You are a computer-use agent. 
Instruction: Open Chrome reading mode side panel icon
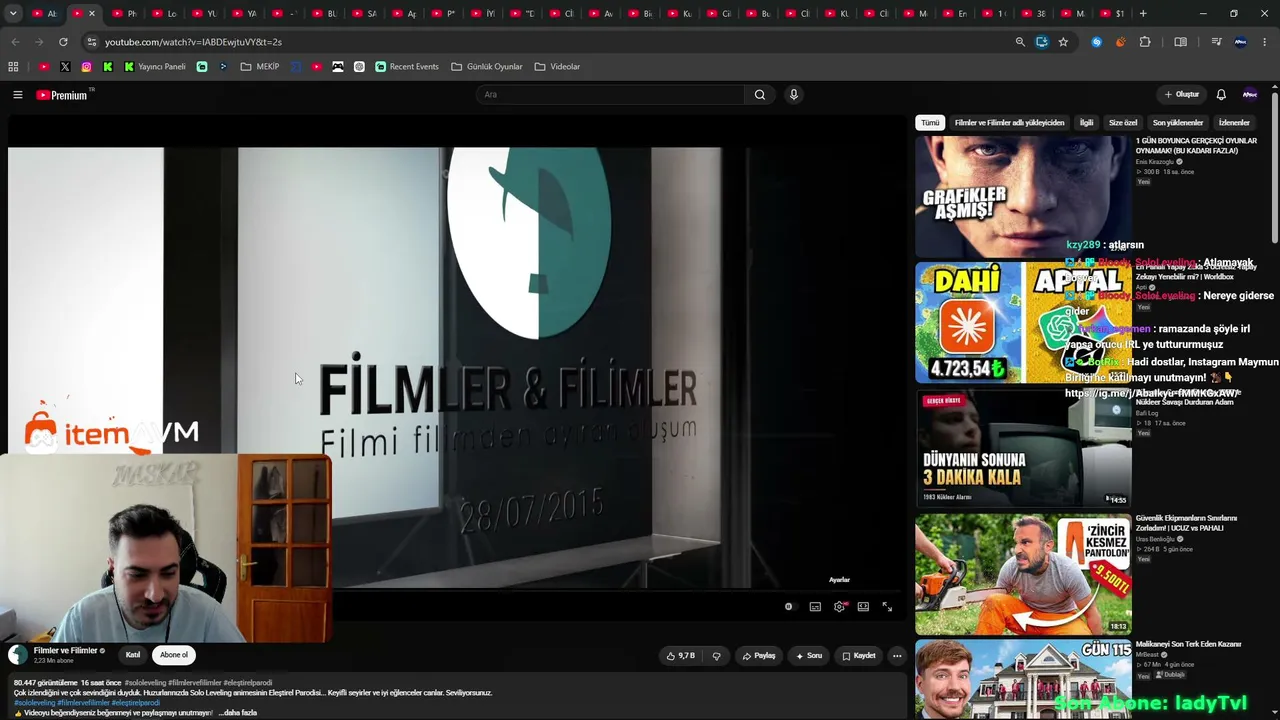1181,42
